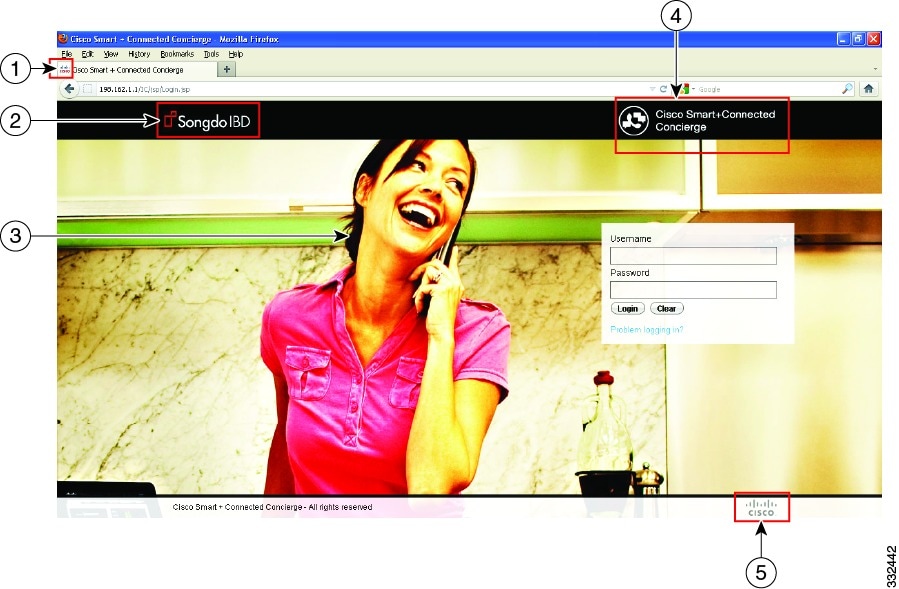Image resolution: width=899 pixels, height=589 pixels.
Task: Click the Cisco favicon on the tab
Action: tap(64, 69)
